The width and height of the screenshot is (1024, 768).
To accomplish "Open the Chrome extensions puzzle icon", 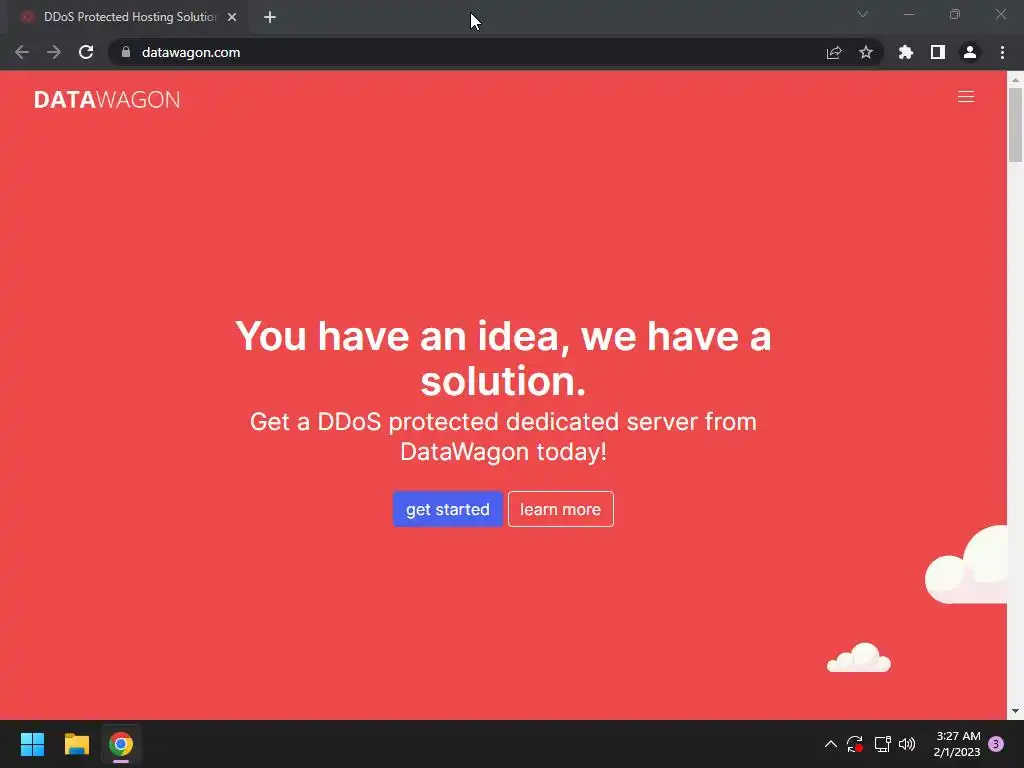I will 906,52.
